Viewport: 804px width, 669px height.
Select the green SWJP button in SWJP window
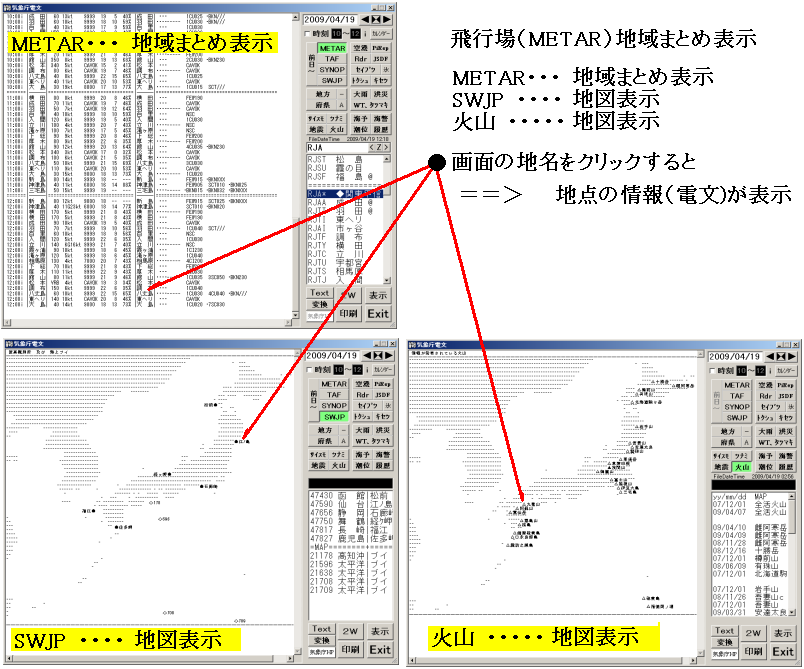(334, 417)
